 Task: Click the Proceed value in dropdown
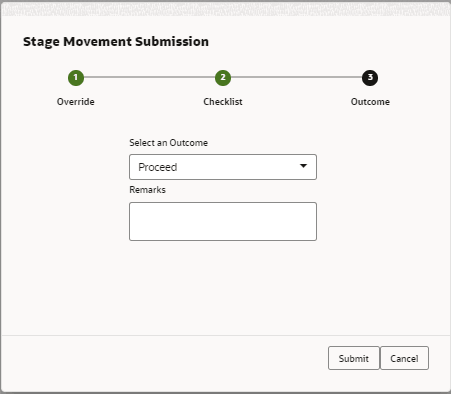pyautogui.click(x=158, y=167)
